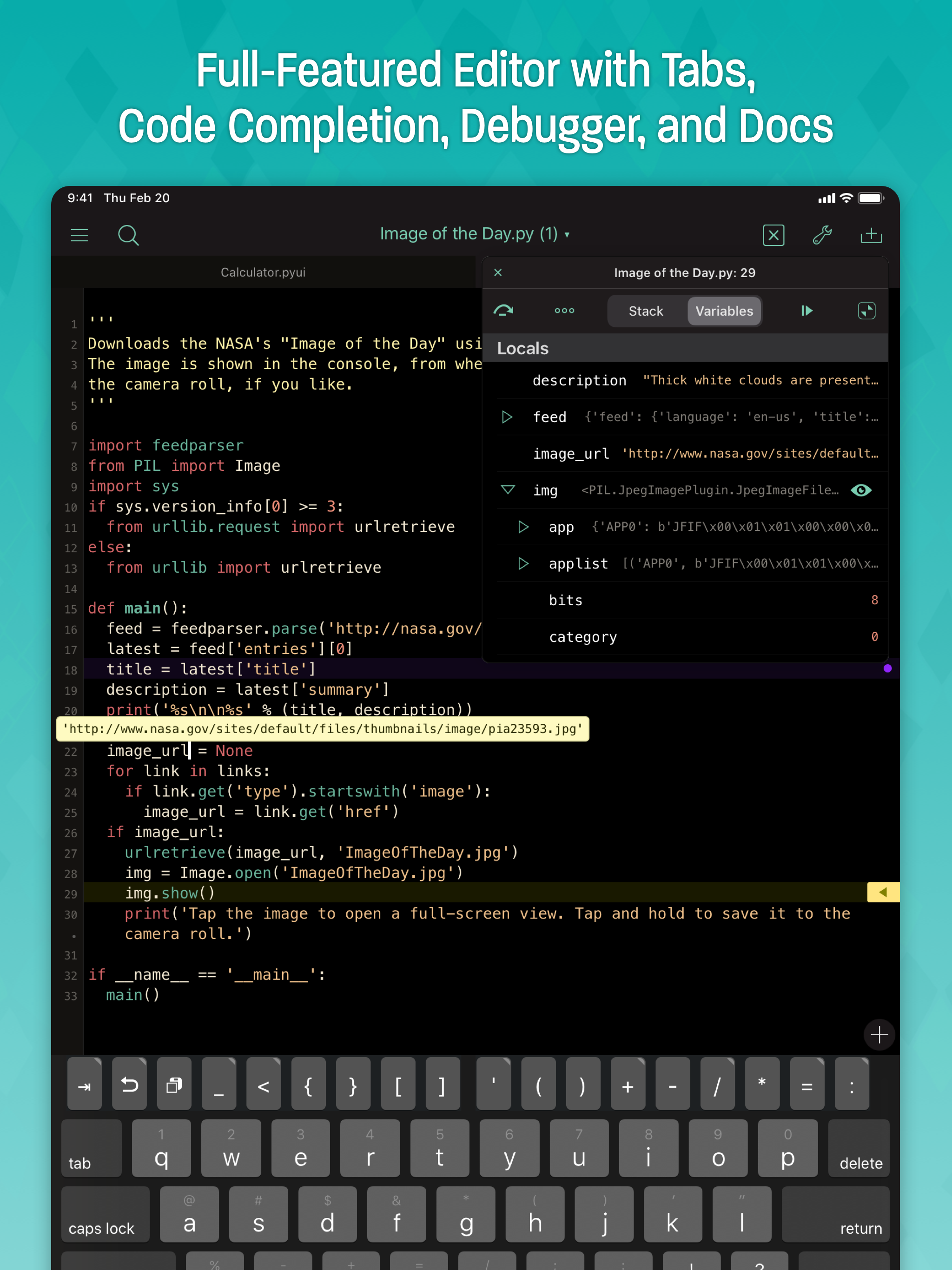
Task: Resume execution with the play icon
Action: (x=807, y=311)
